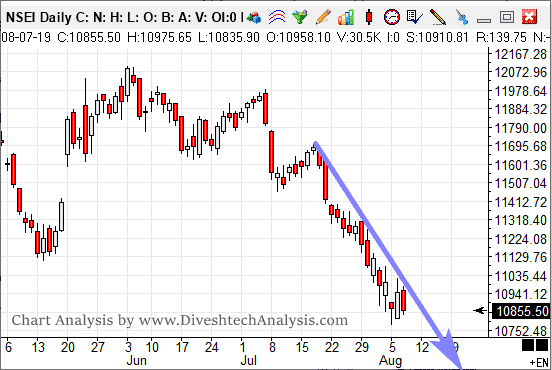Minimize the NSEI chart window
The height and width of the screenshot is (370, 552).
pyautogui.click(x=484, y=20)
